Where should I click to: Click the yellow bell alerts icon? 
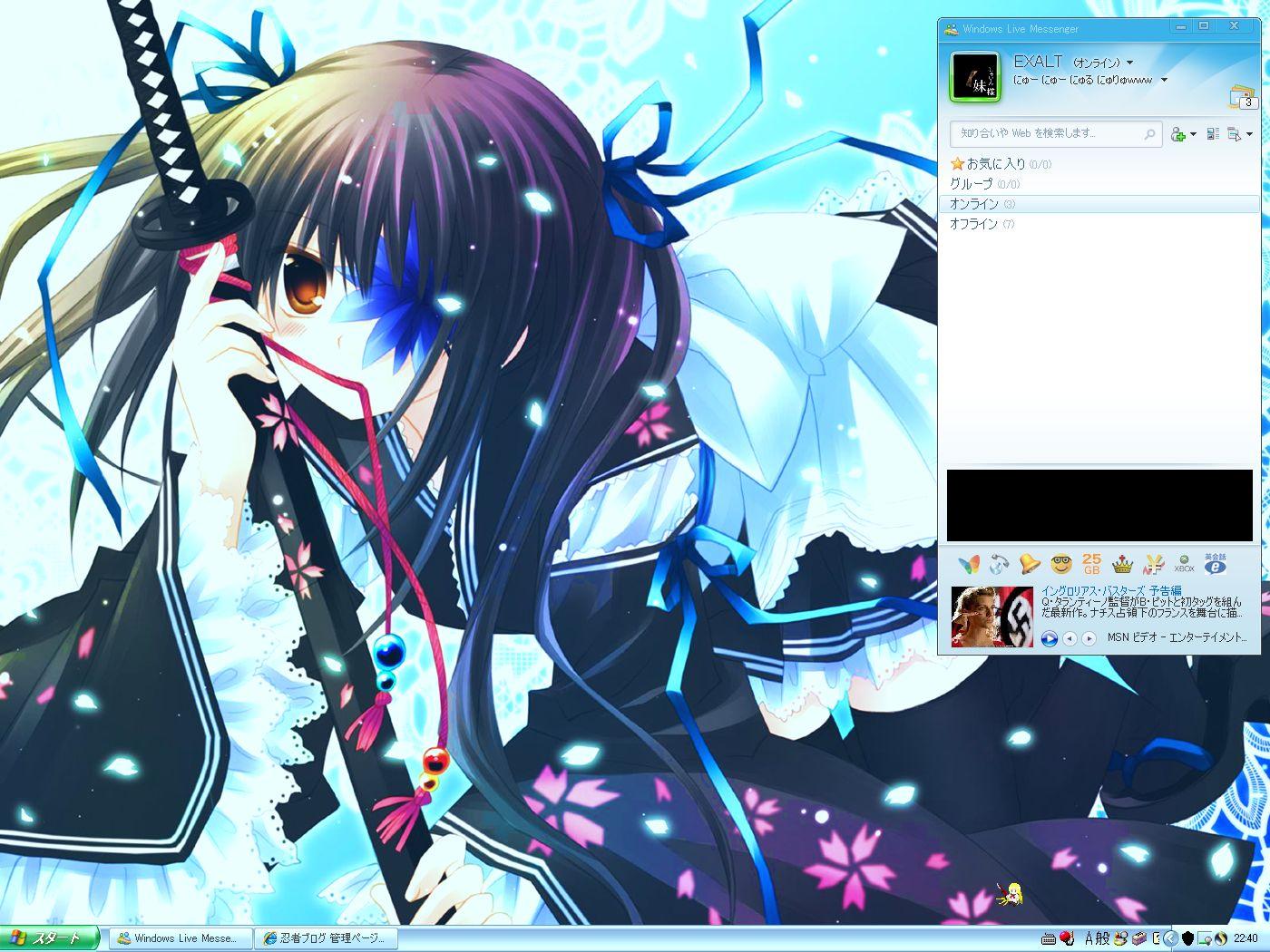1030,564
